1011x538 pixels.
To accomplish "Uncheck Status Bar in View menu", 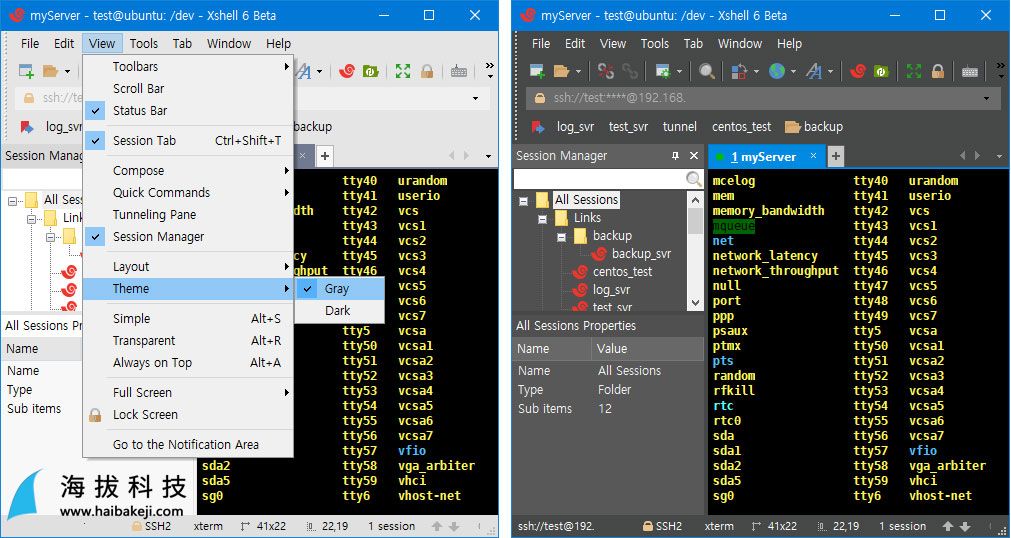I will point(140,111).
